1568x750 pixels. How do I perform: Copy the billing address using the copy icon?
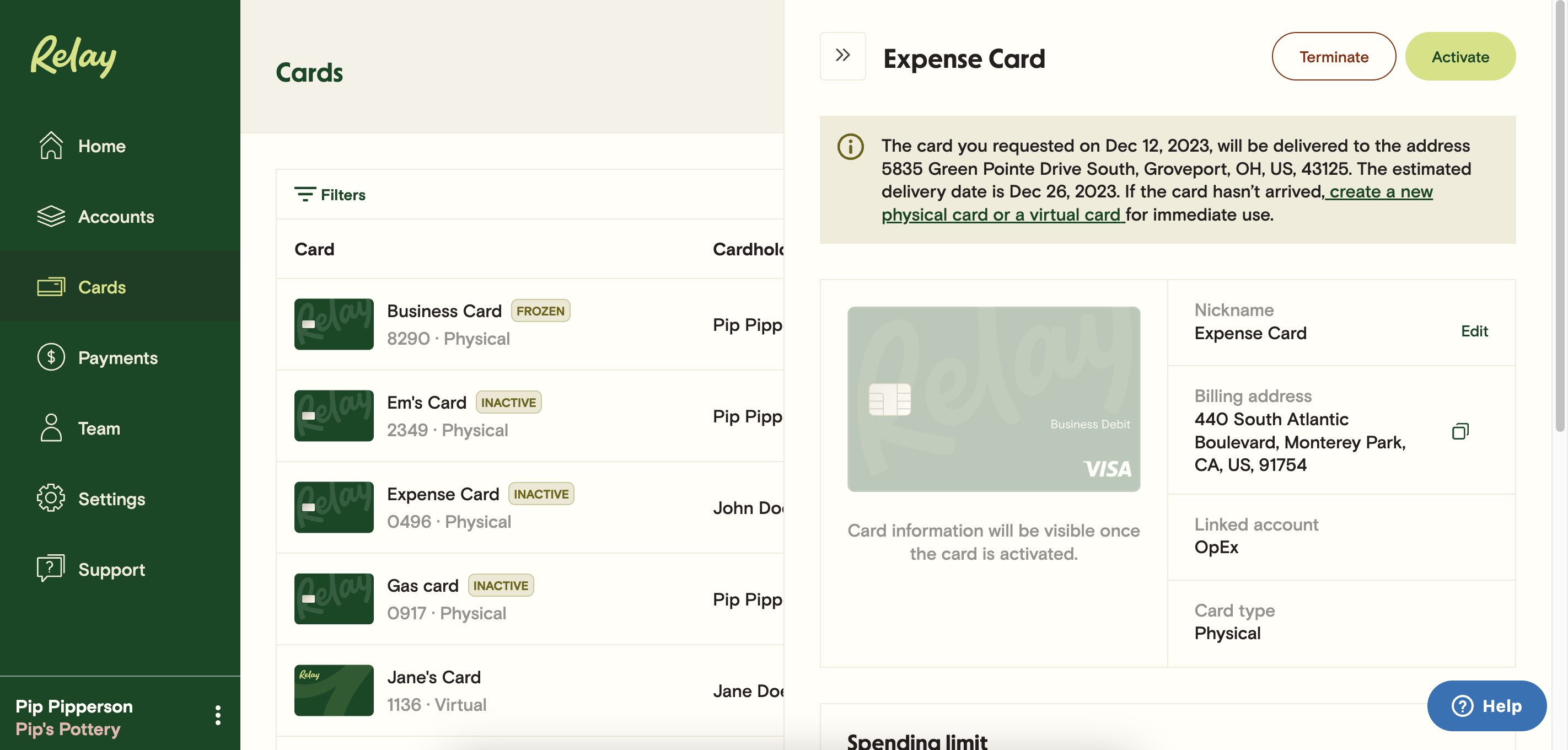1461,430
